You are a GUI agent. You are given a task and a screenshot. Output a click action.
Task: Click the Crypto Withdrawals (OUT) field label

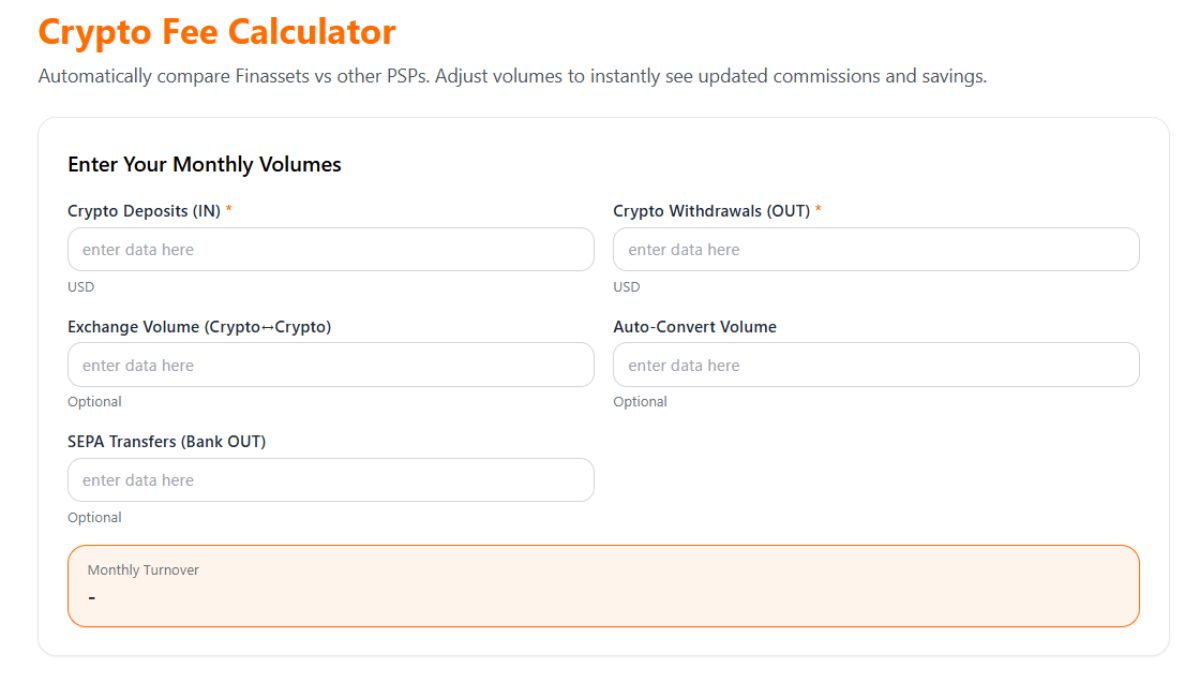pos(714,210)
